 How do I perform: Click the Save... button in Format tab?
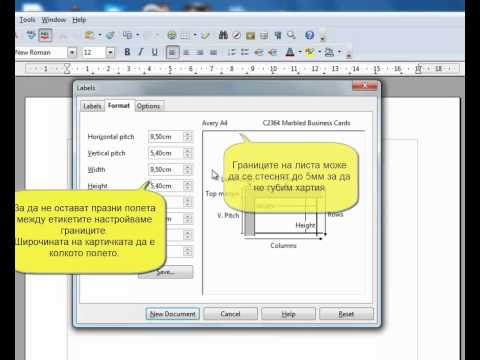(x=165, y=272)
